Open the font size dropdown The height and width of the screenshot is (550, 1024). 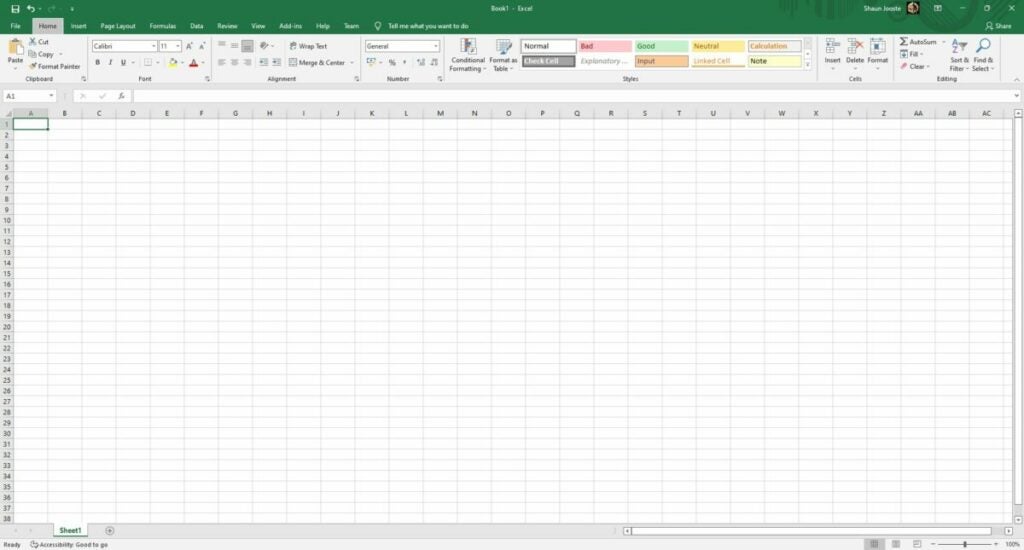coord(178,46)
